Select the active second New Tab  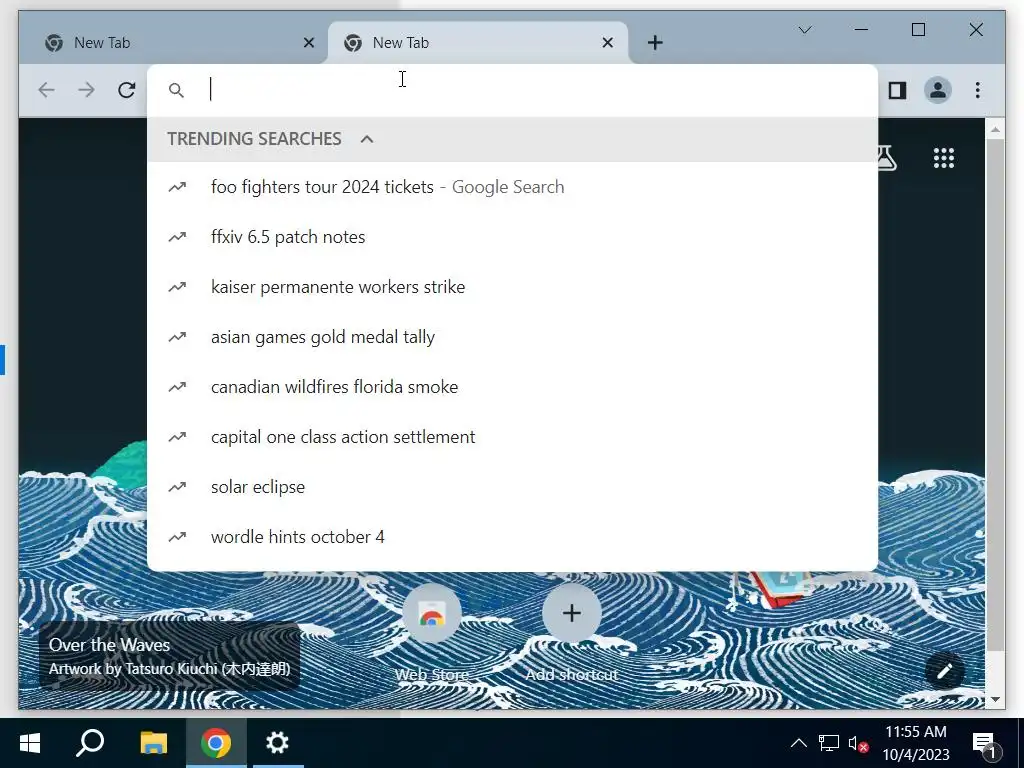click(x=478, y=43)
